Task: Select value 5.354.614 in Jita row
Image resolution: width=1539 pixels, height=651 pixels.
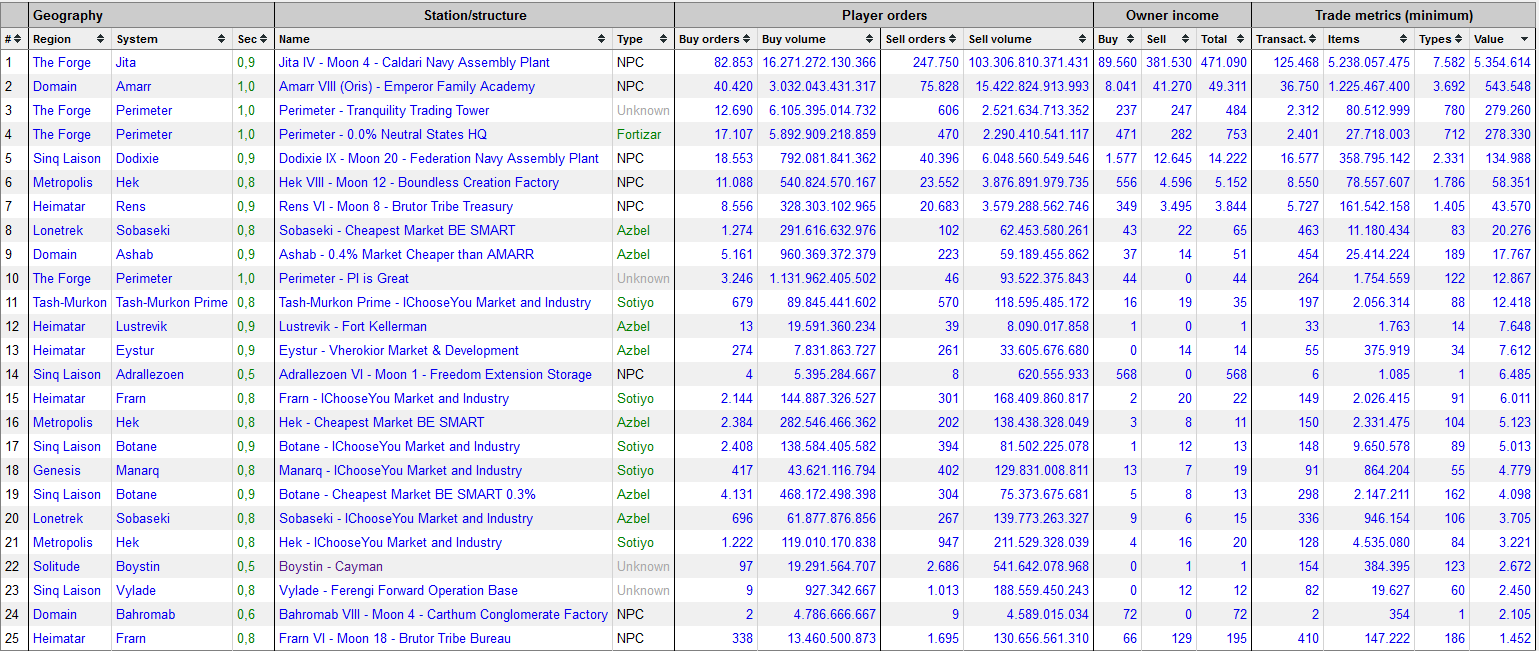Action: [1502, 62]
